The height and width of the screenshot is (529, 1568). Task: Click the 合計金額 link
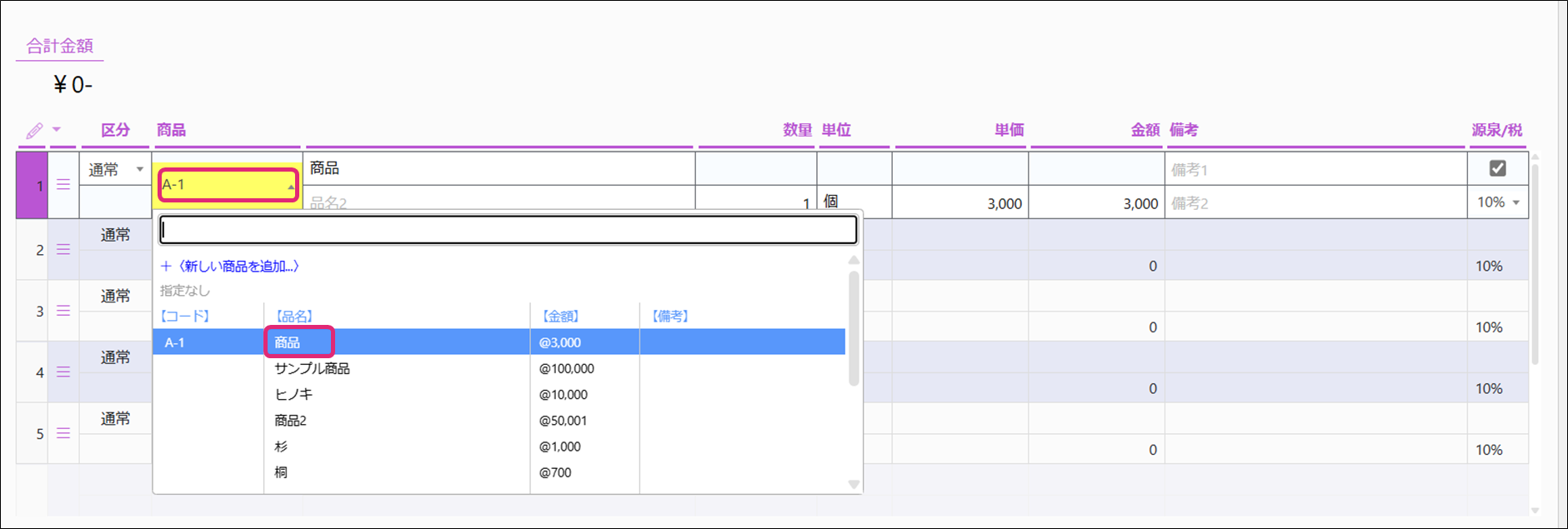(x=60, y=46)
